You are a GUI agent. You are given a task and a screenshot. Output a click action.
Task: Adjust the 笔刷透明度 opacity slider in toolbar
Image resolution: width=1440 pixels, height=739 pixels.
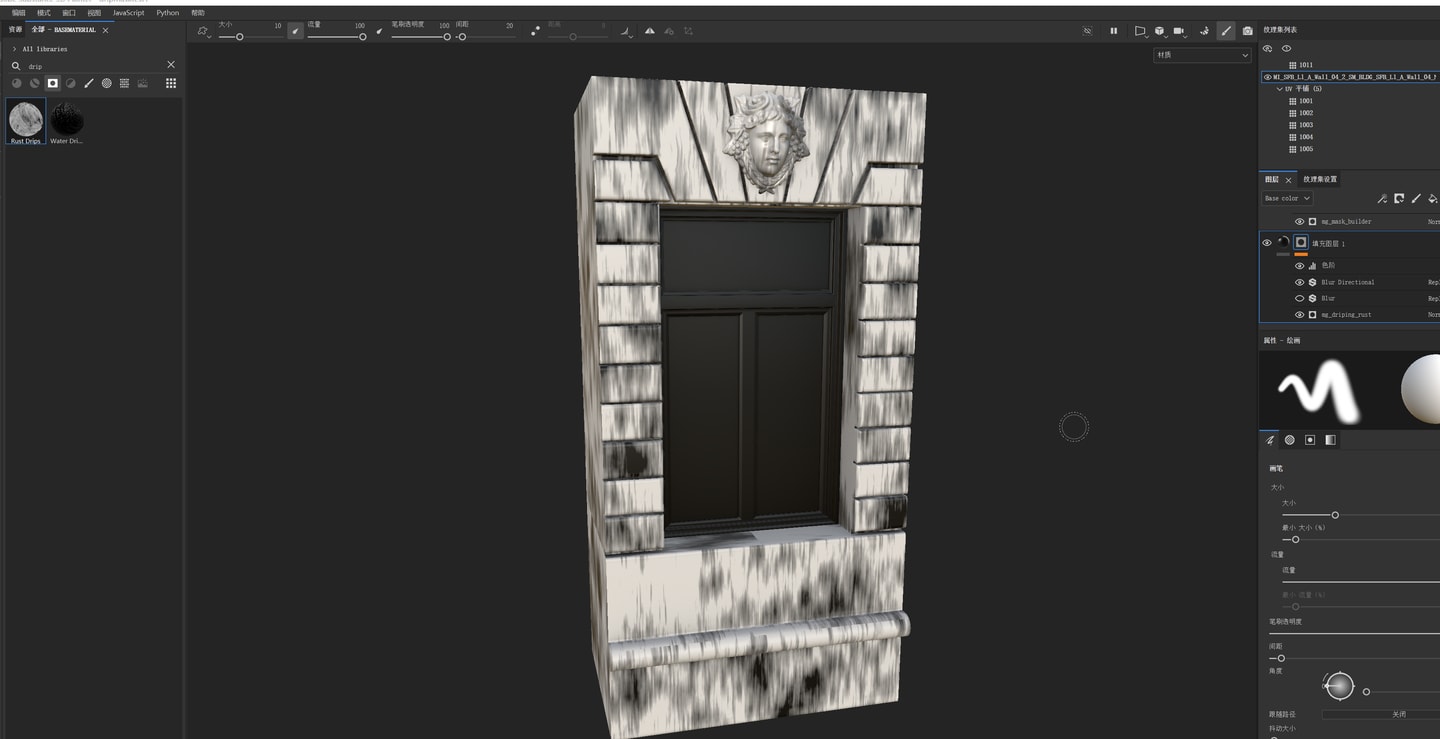[x=421, y=37]
